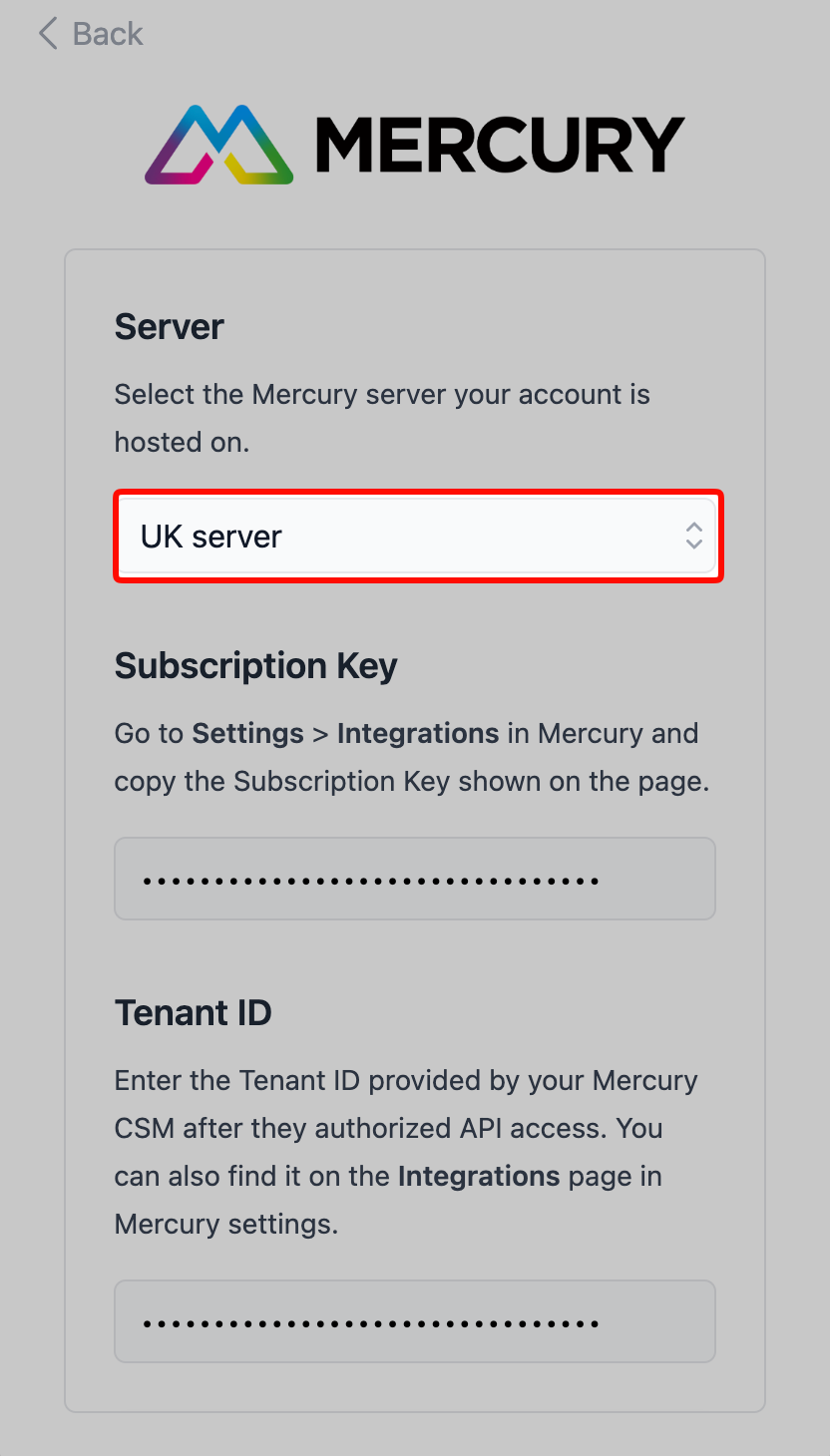Click "copy the Subscription Key shown" instruction line
Viewport: 830px width, 1456px height.
(411, 781)
